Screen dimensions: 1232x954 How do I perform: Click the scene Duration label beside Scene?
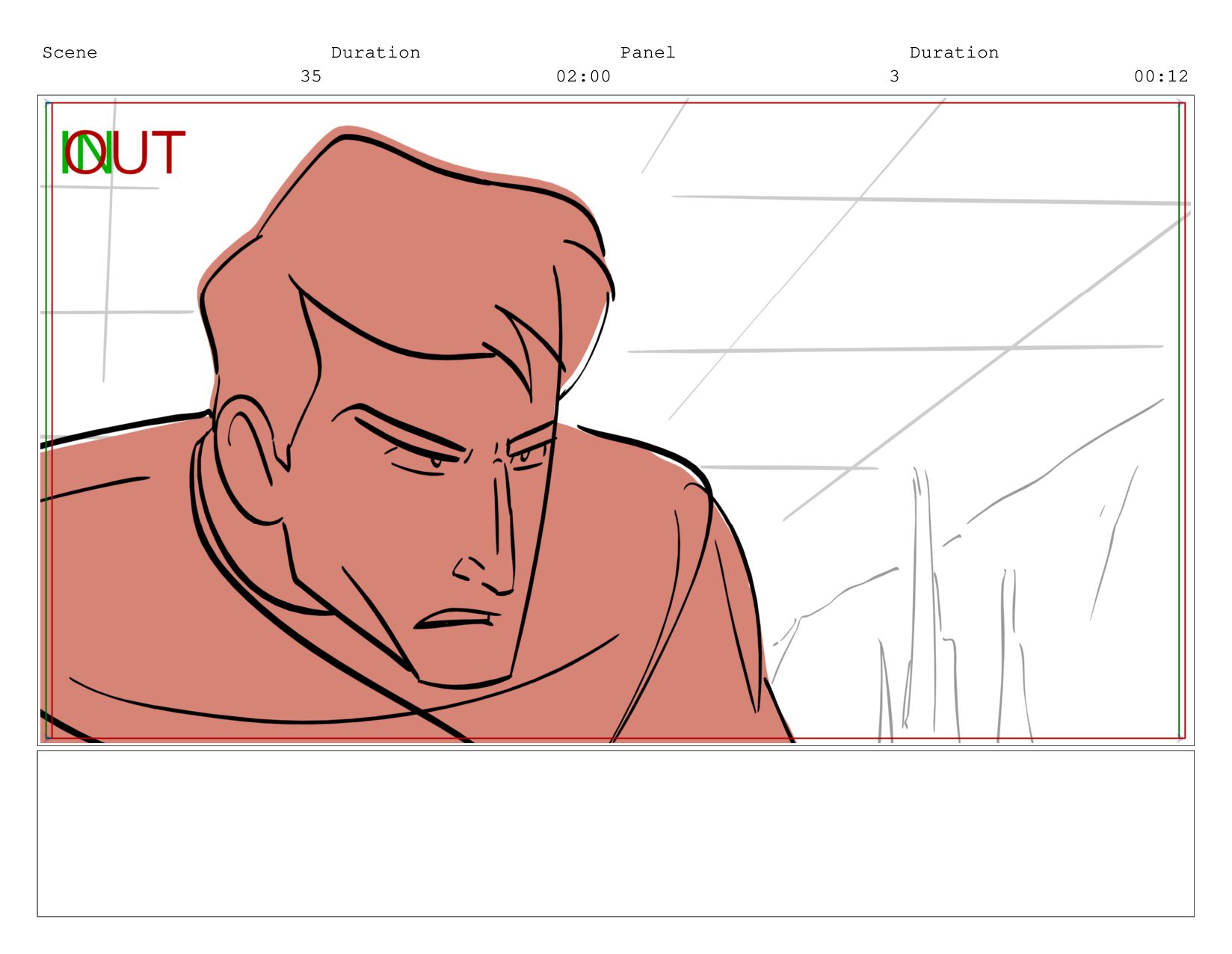pyautogui.click(x=375, y=52)
